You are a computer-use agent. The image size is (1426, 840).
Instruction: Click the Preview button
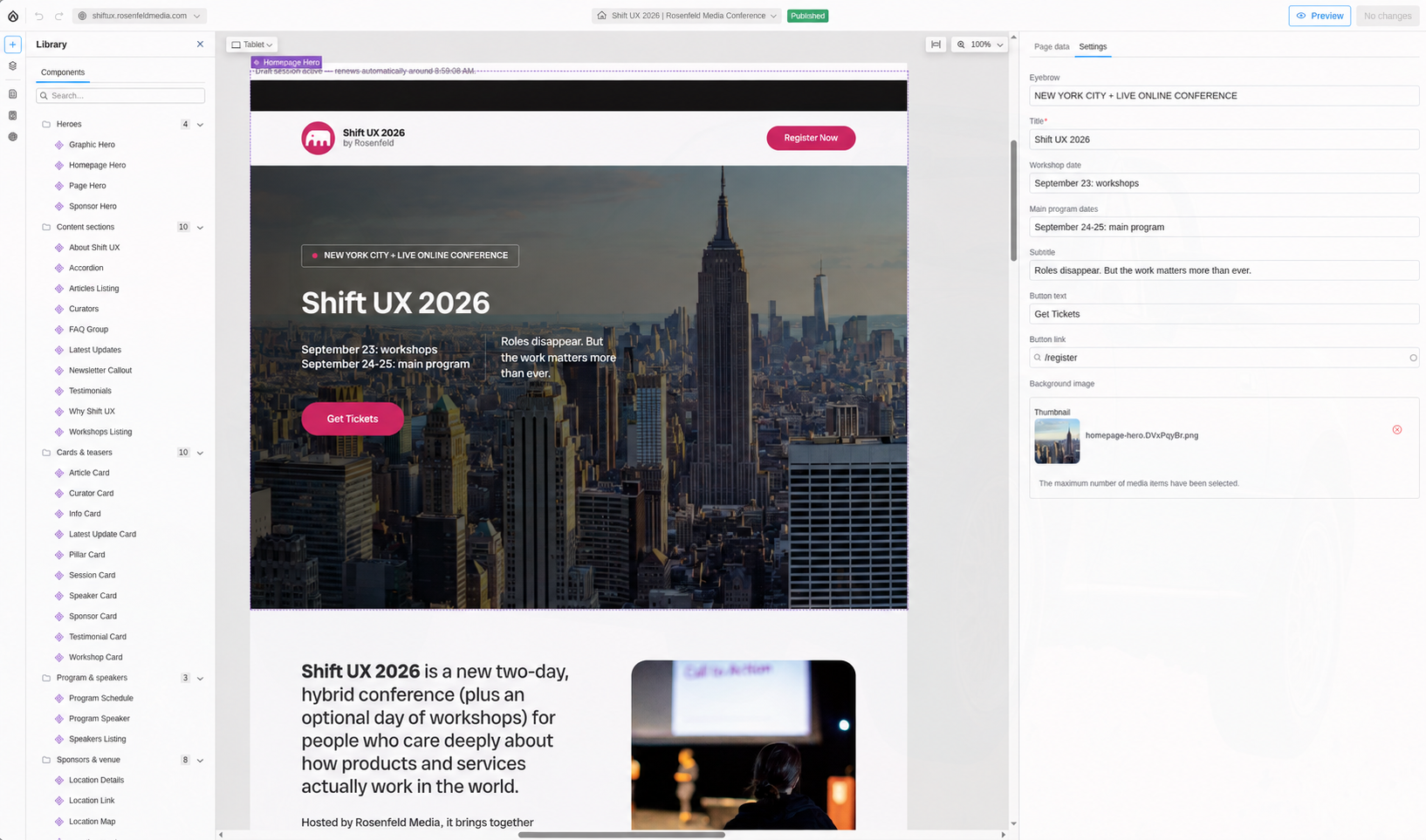point(1320,16)
